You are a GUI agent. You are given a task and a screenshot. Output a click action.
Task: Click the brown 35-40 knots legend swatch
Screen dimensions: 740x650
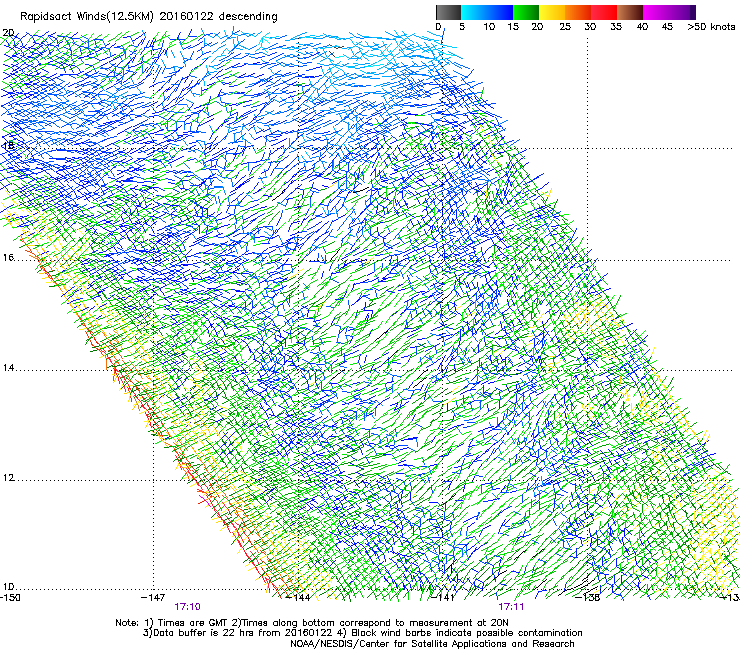click(x=630, y=12)
